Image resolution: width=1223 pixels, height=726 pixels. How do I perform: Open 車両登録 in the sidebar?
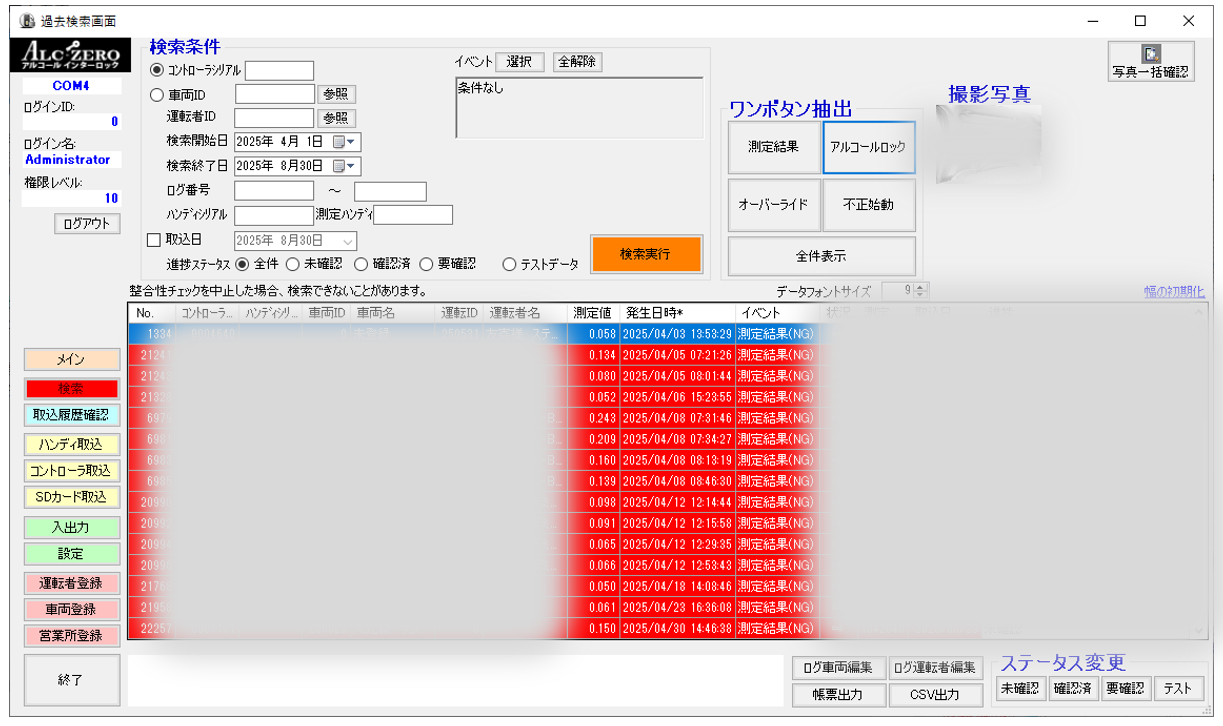tap(71, 609)
